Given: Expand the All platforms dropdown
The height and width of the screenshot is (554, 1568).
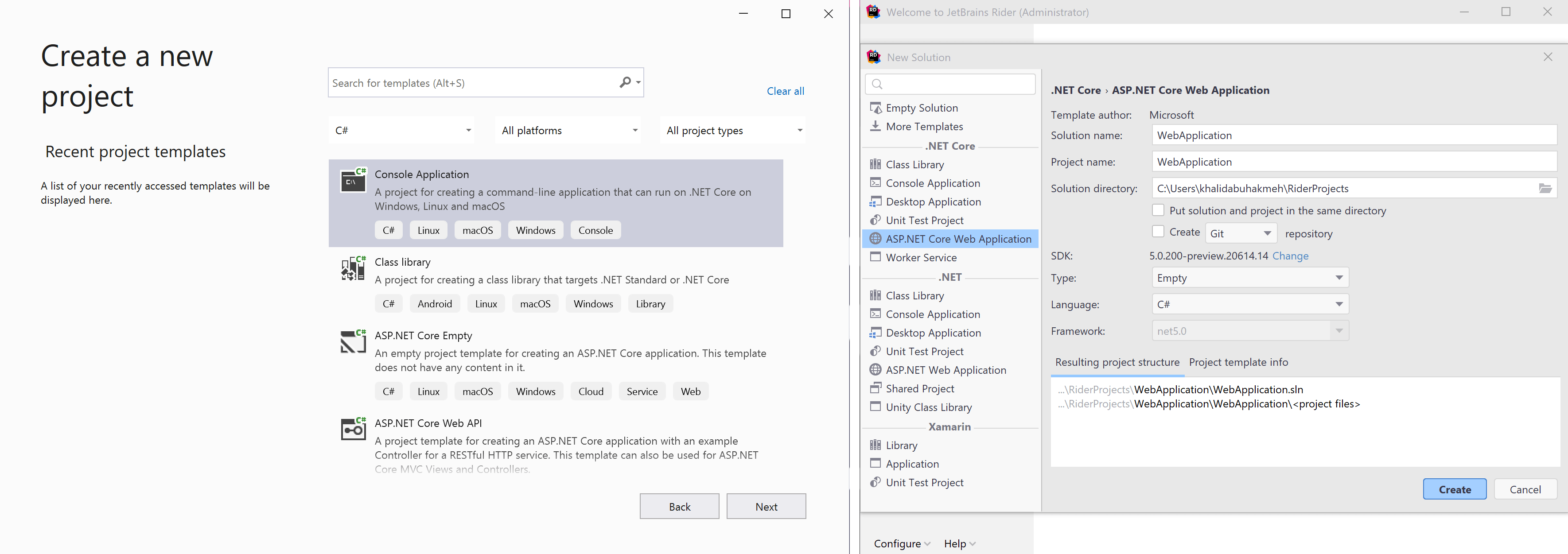Looking at the screenshot, I should coord(568,130).
